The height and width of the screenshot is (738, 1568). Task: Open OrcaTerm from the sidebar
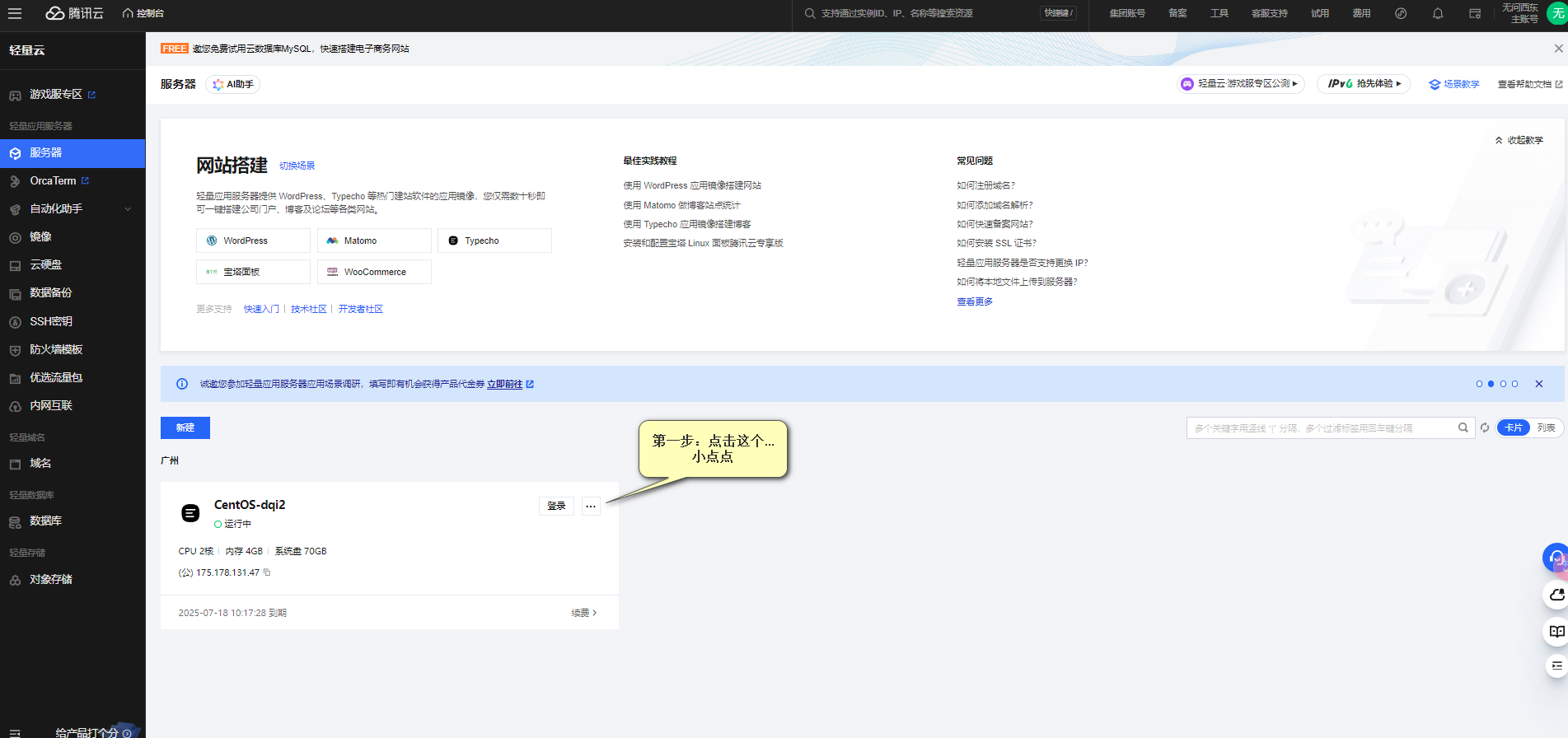coord(59,181)
